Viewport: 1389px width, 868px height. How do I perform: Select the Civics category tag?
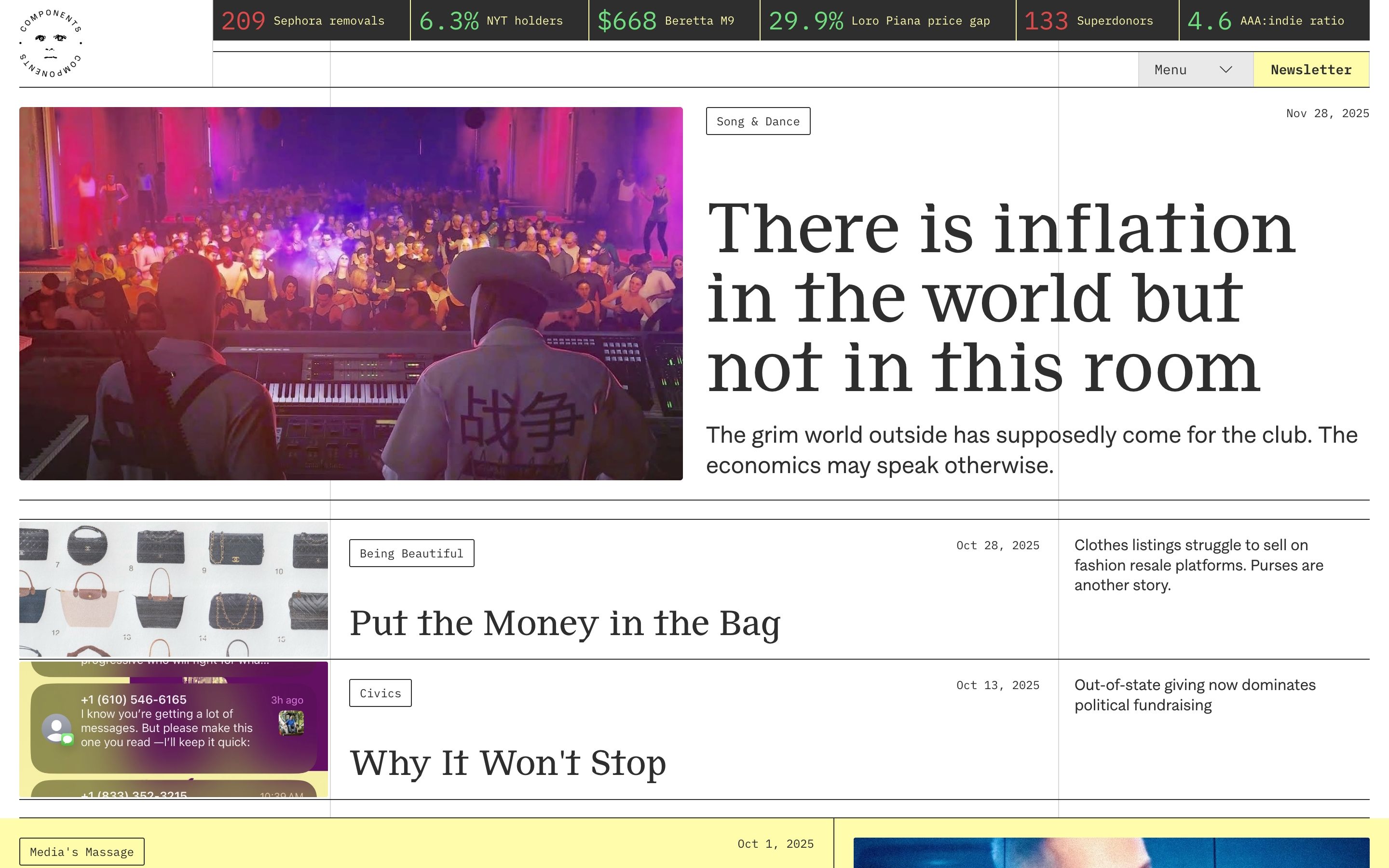380,693
